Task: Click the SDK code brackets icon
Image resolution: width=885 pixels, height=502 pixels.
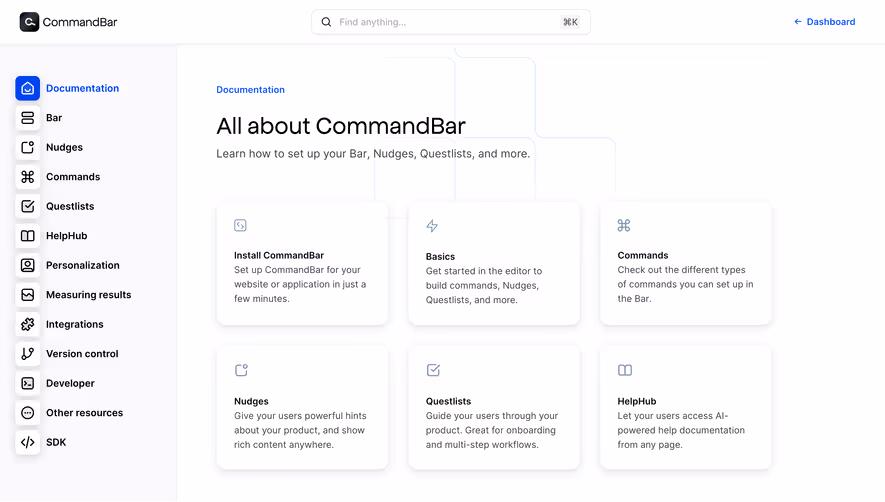Action: coord(28,442)
